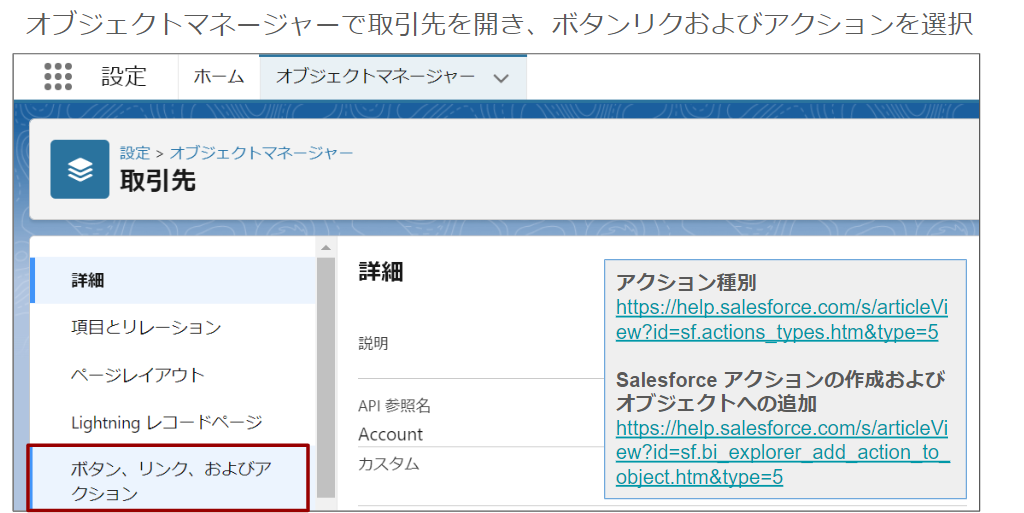Select 詳細 in the sidebar
The width and height of the screenshot is (1024, 513).
(173, 280)
